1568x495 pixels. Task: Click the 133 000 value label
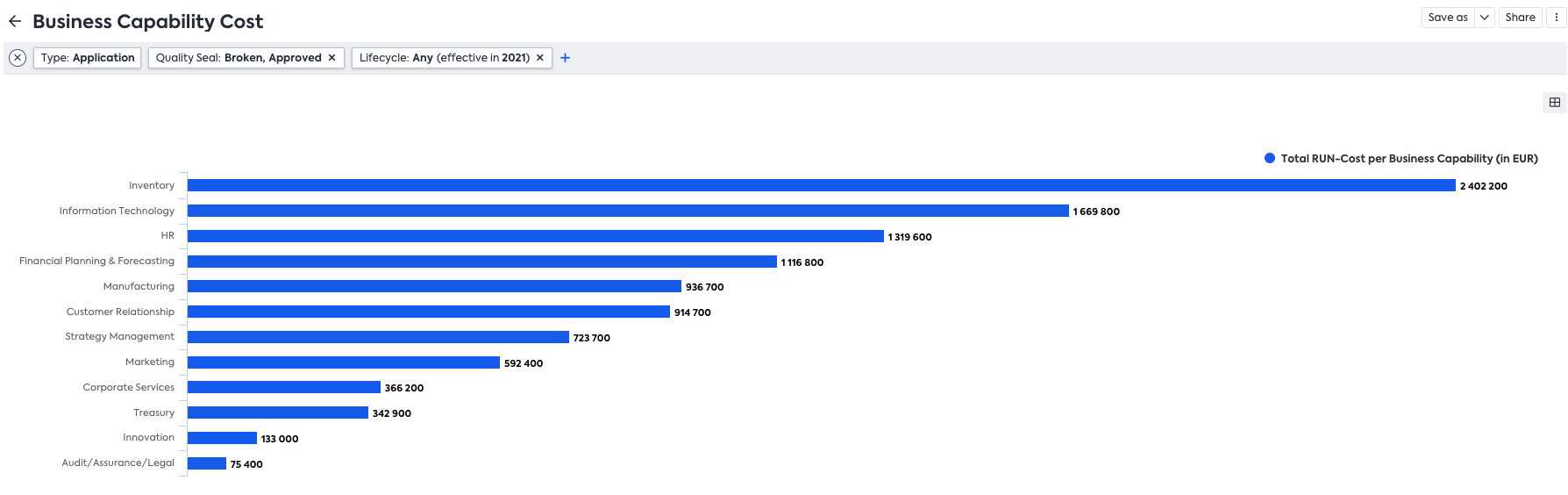click(280, 439)
